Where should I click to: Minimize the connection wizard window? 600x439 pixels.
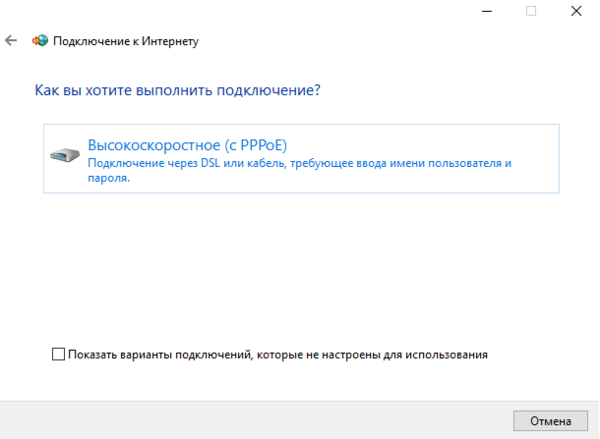pos(487,11)
